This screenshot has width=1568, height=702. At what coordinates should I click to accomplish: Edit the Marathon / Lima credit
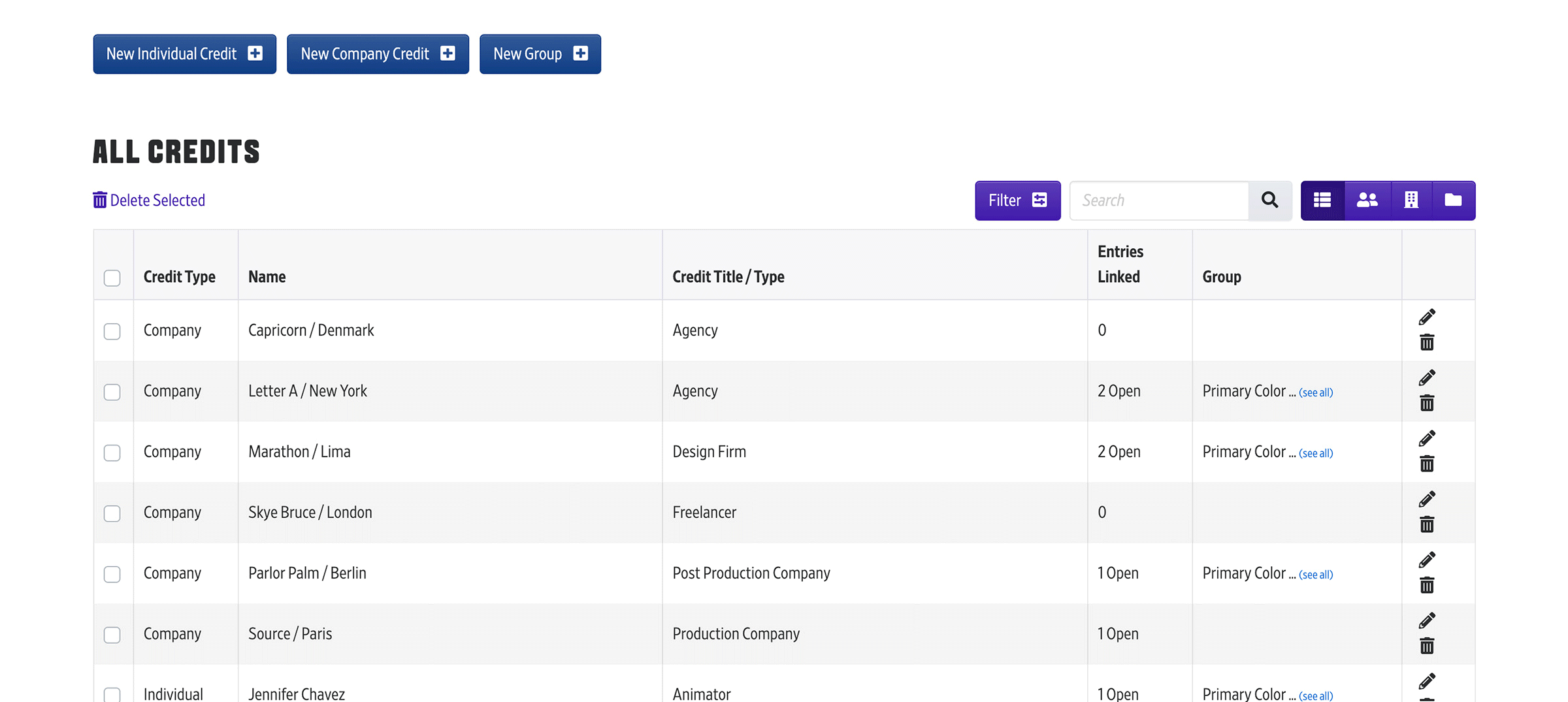pyautogui.click(x=1427, y=438)
